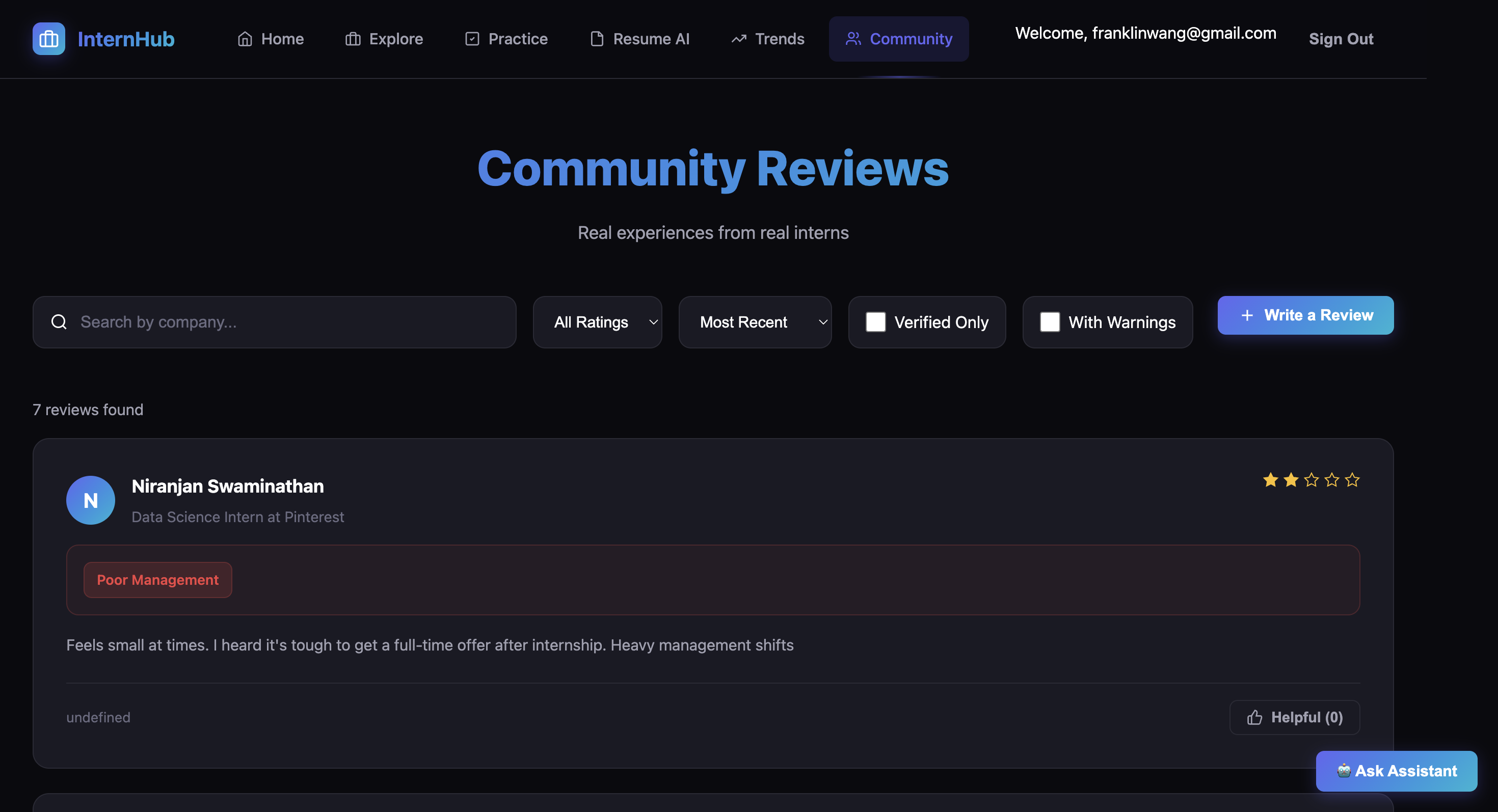Screen dimensions: 1498x812
Task: Click the Community people icon
Action: coord(853,39)
